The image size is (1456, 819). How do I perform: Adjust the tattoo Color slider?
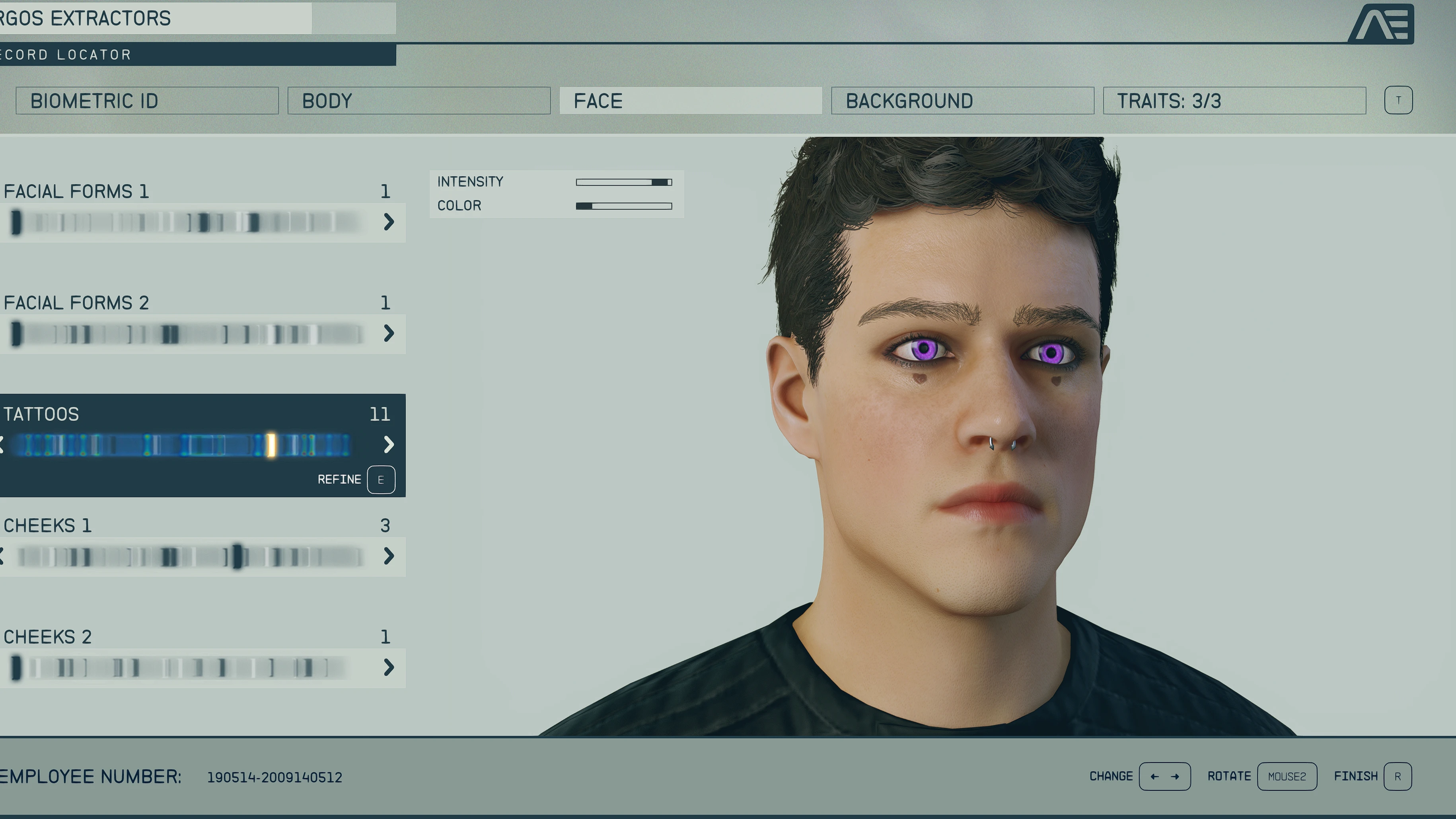[624, 206]
